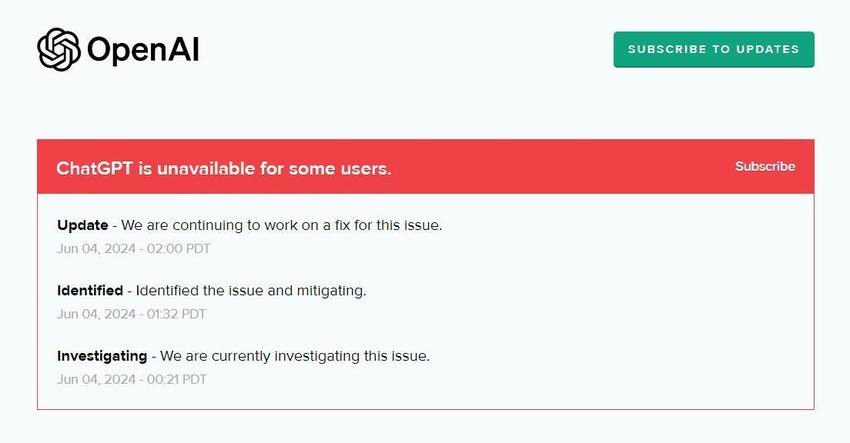
Task: Click "Identified the issue and mitigating" message
Action: [x=251, y=290]
